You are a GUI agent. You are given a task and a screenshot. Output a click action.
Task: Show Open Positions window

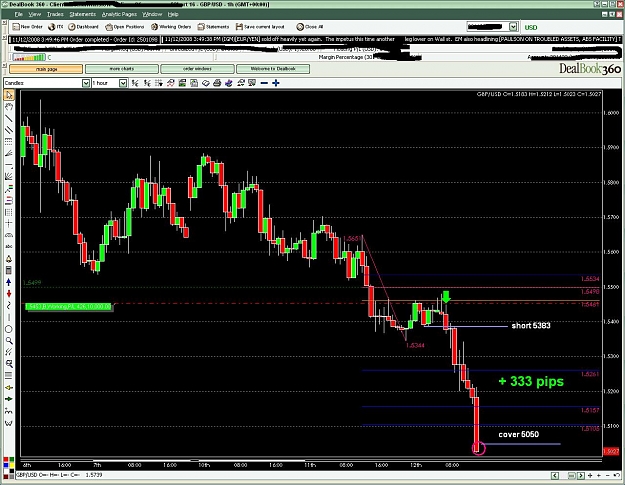tap(125, 27)
